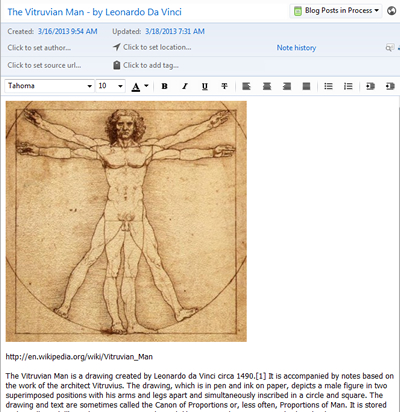Open the font size 10 dropdown
This screenshot has width=400, height=412.
(111, 86)
